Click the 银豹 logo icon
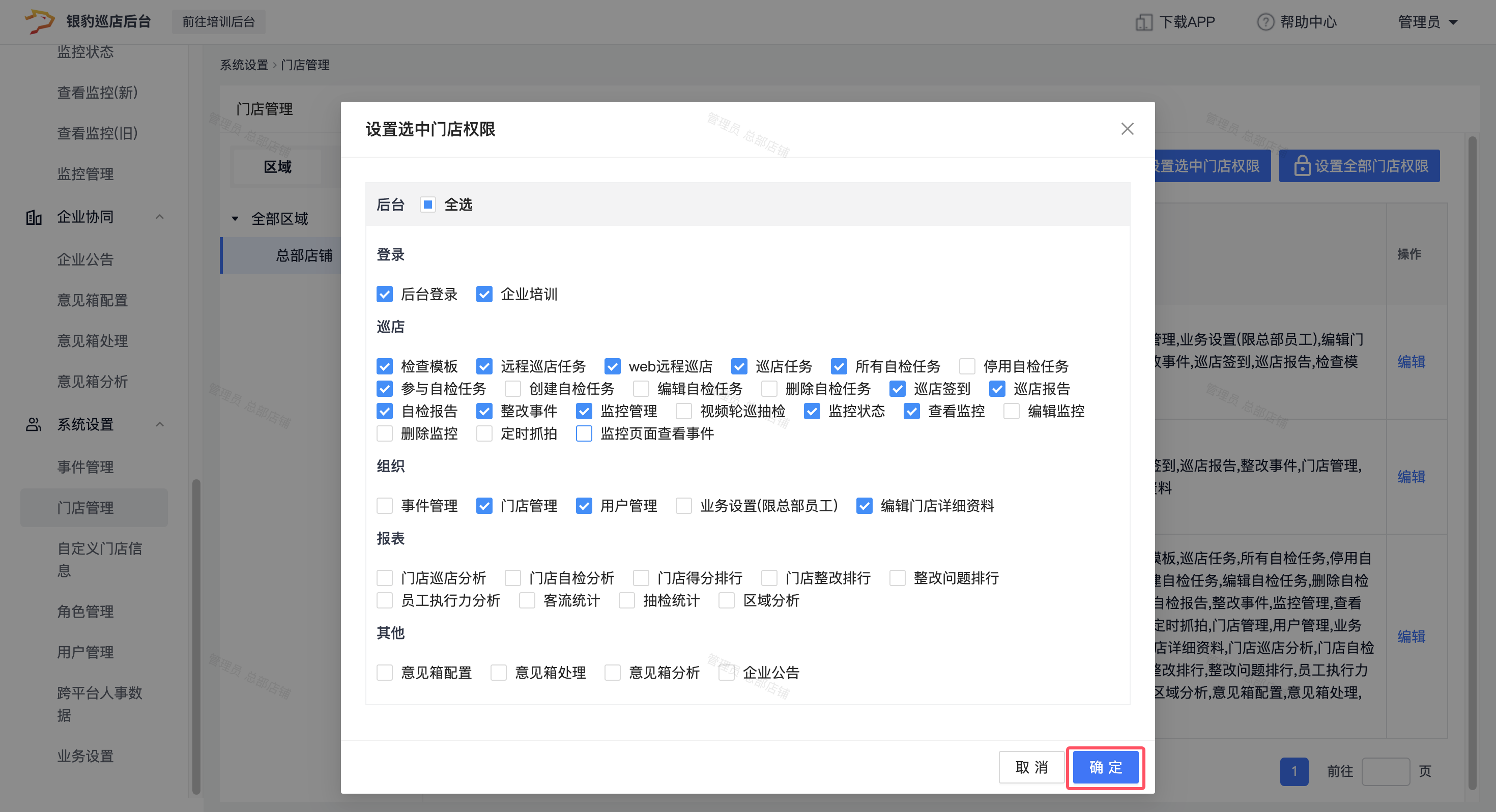Image resolution: width=1496 pixels, height=812 pixels. [40, 21]
